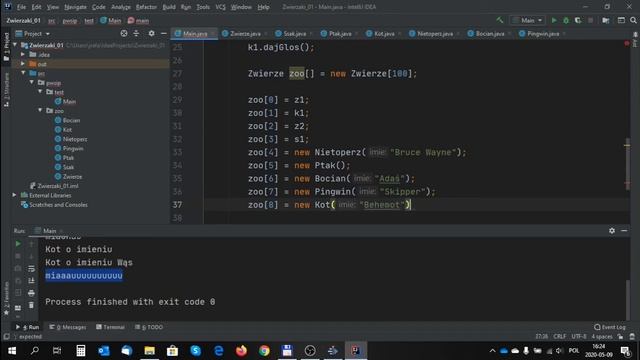Collapse the src folder
This screenshot has width=640, height=360.
point(23,73)
